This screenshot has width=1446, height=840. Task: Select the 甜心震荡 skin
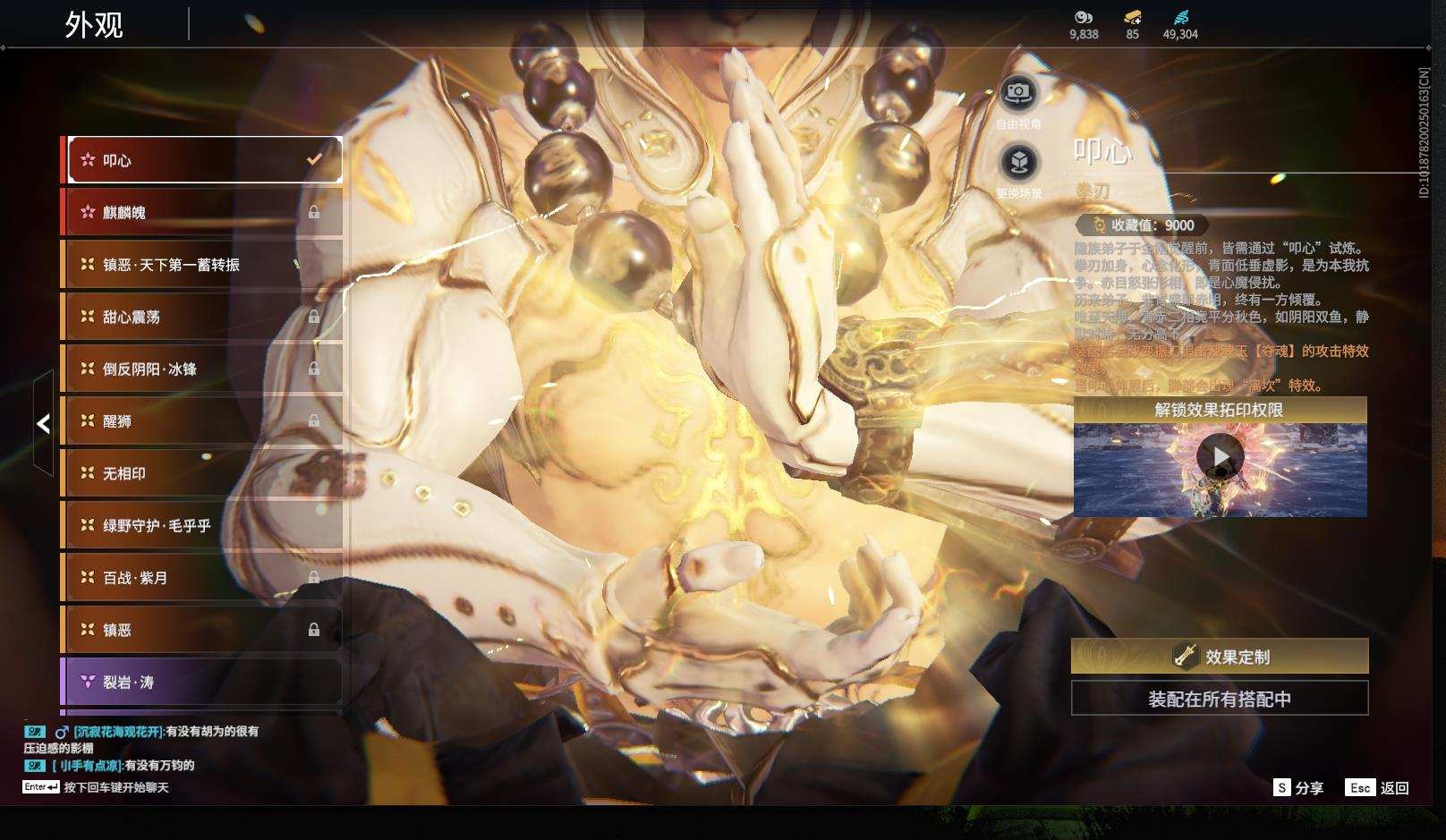click(x=202, y=317)
